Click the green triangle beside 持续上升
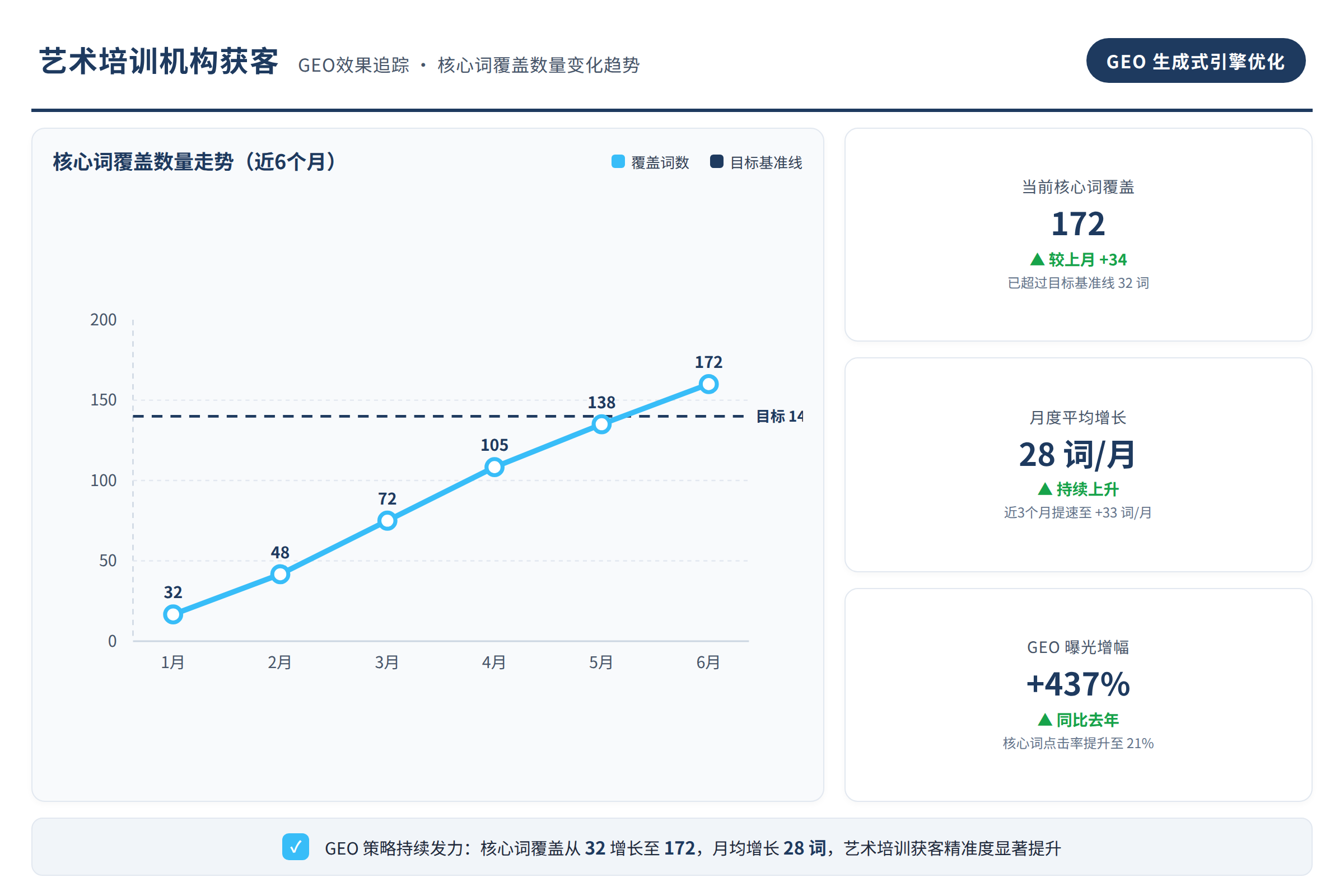The image size is (1344, 896). (1044, 489)
